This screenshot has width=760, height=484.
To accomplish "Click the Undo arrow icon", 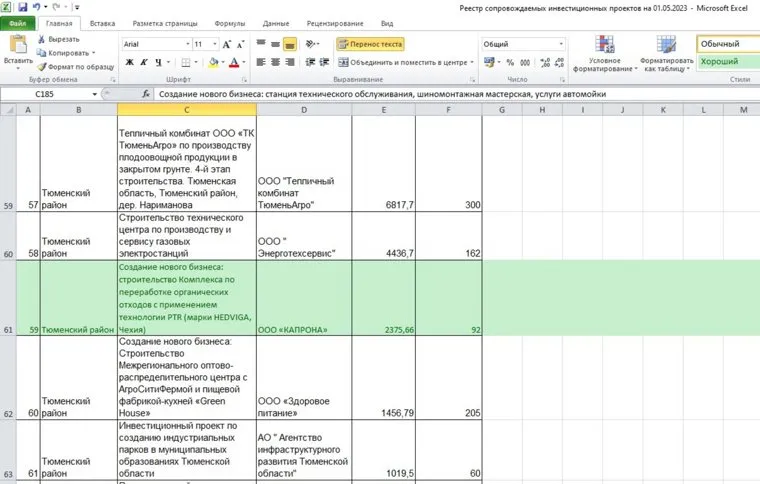I will (x=36, y=6).
